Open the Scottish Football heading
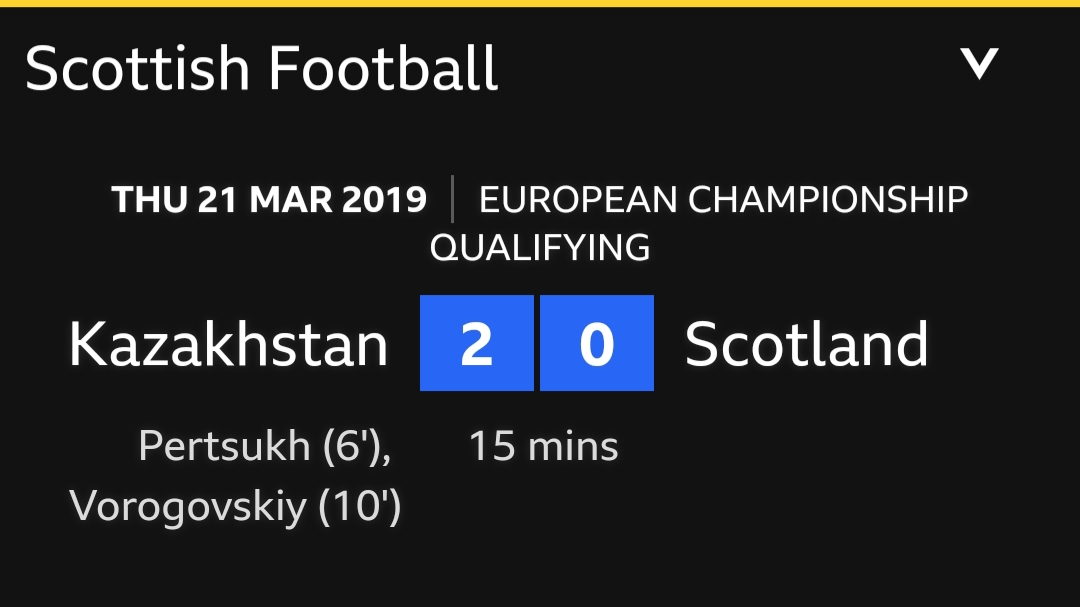1080x607 pixels. [x=261, y=69]
